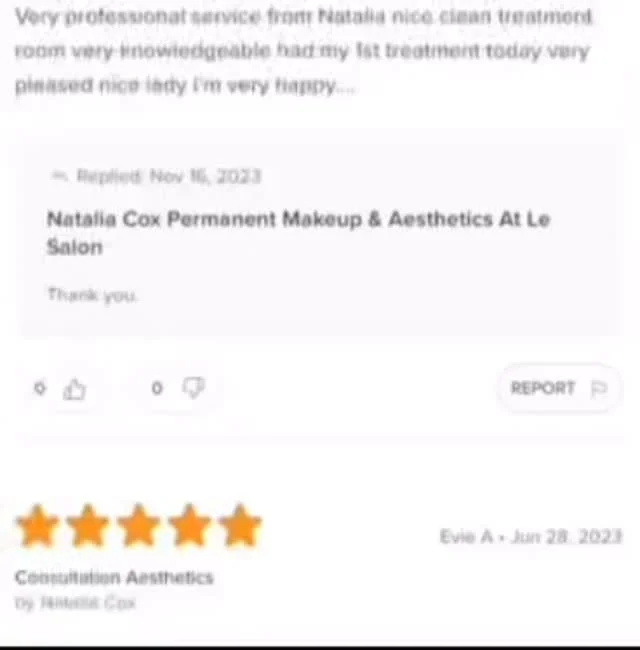Click the Jun 28, 2023 review date
Screen dimensions: 640x650
[567, 536]
